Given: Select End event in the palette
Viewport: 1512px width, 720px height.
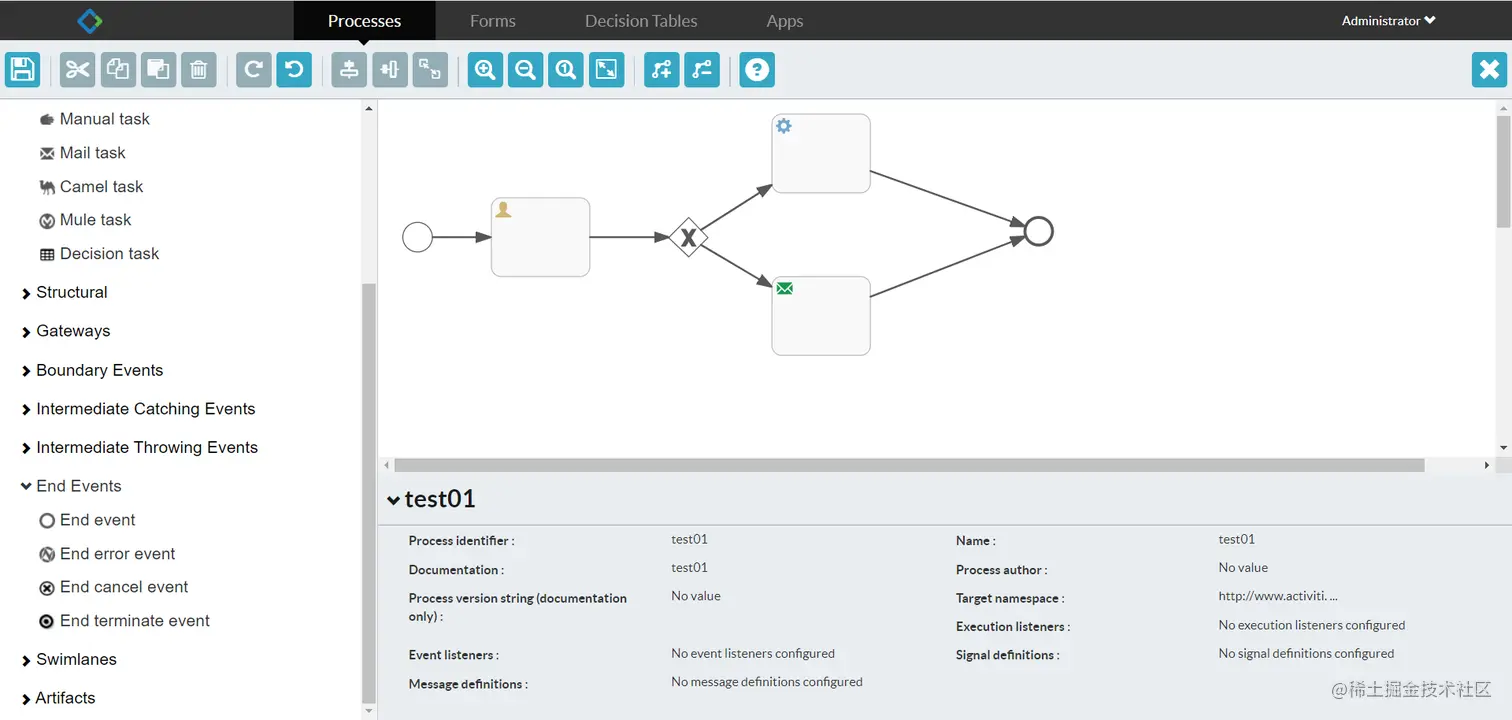Looking at the screenshot, I should click(x=87, y=520).
